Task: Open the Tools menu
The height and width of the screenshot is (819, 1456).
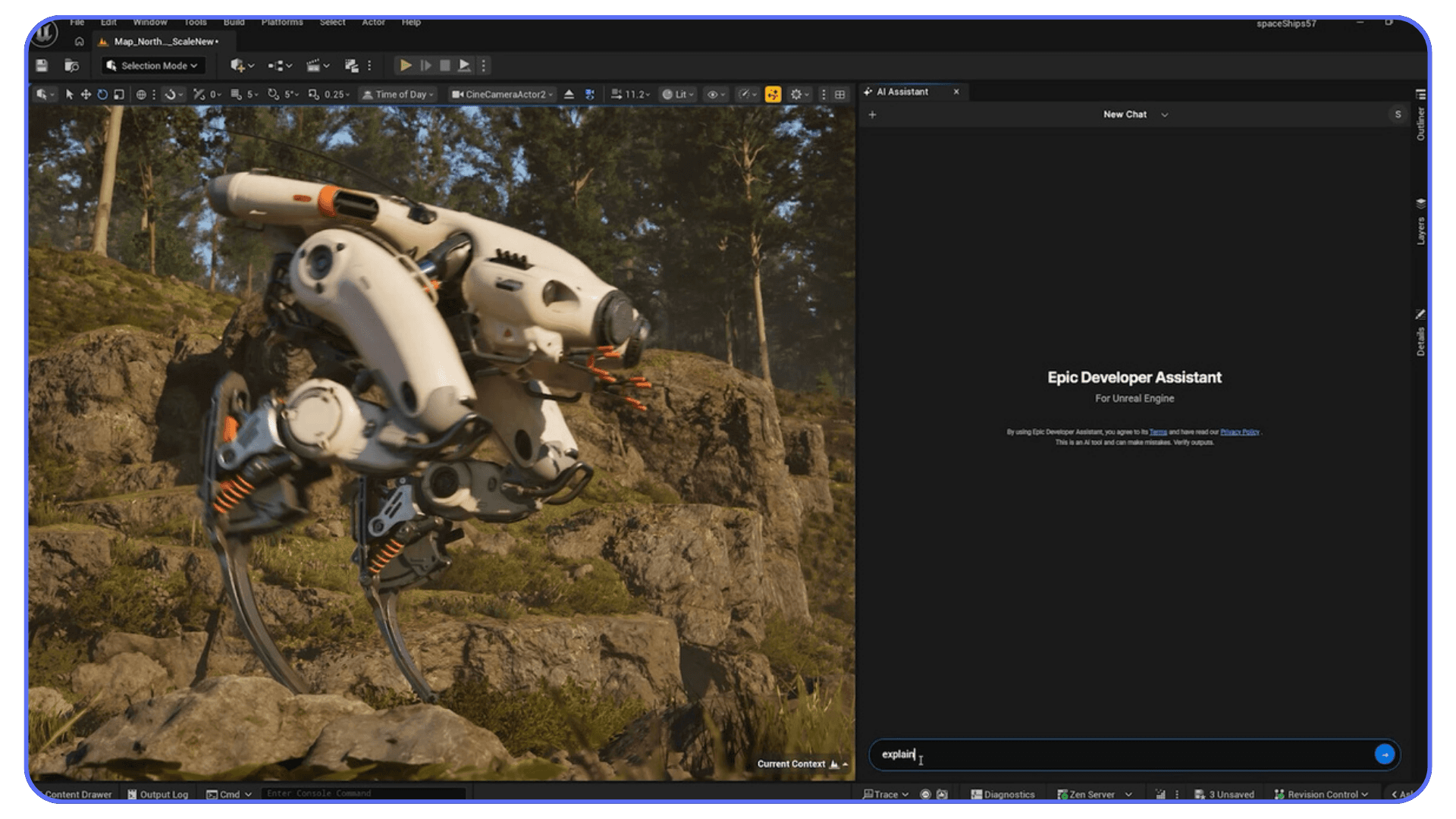Action: 196,22
